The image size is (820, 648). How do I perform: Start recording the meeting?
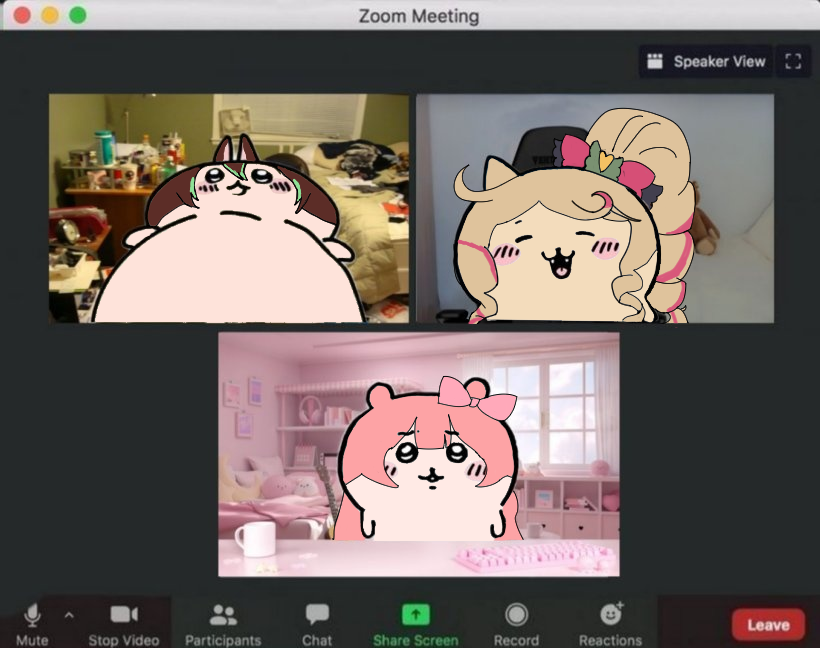[x=516, y=624]
